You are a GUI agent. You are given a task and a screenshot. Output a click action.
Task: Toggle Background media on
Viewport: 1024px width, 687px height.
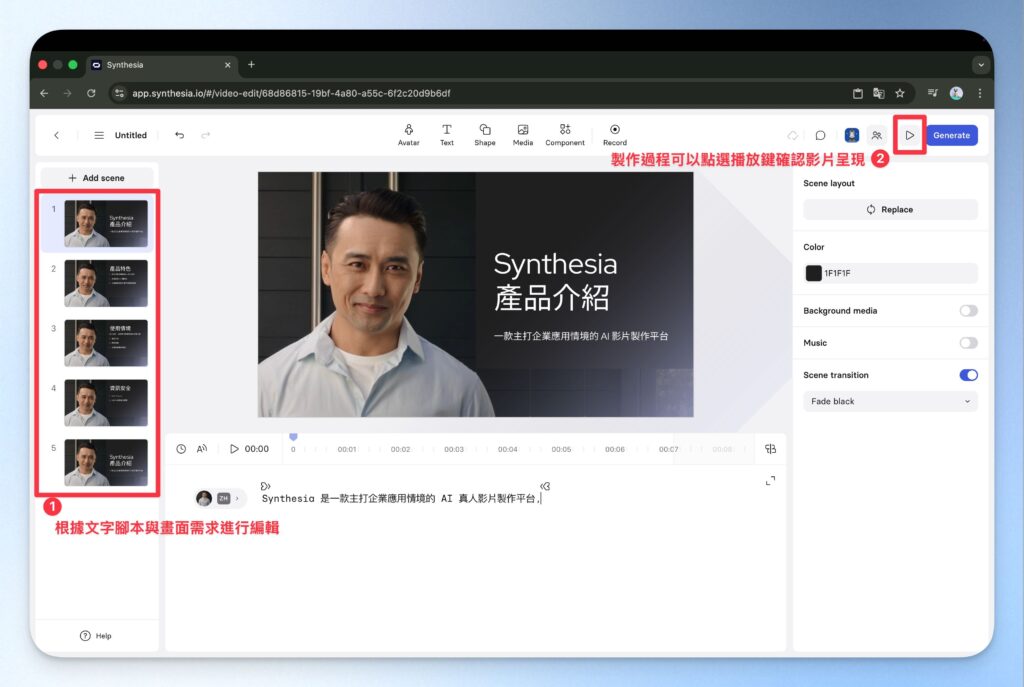pos(967,311)
